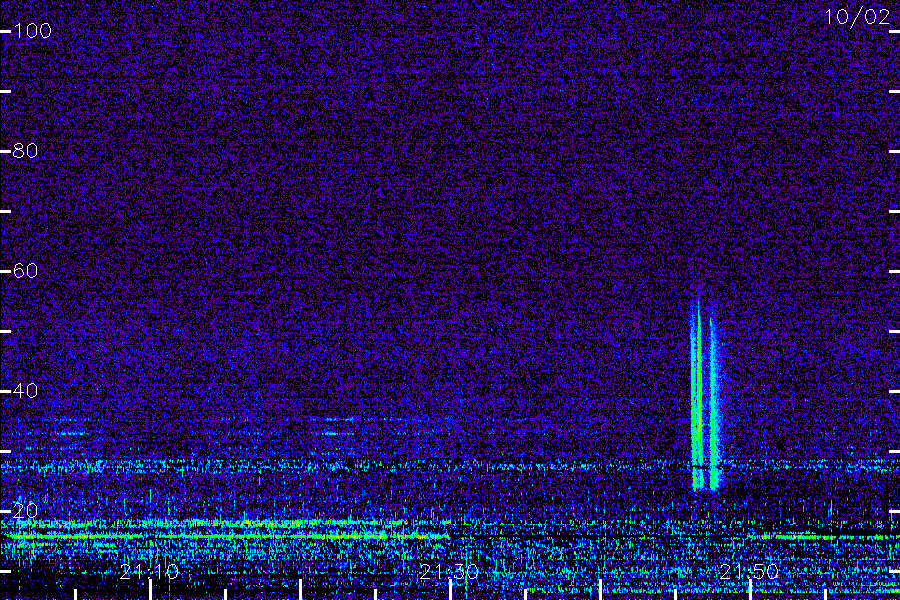Click the 20 frequency axis label
This screenshot has height=600, width=900.
pos(25,510)
